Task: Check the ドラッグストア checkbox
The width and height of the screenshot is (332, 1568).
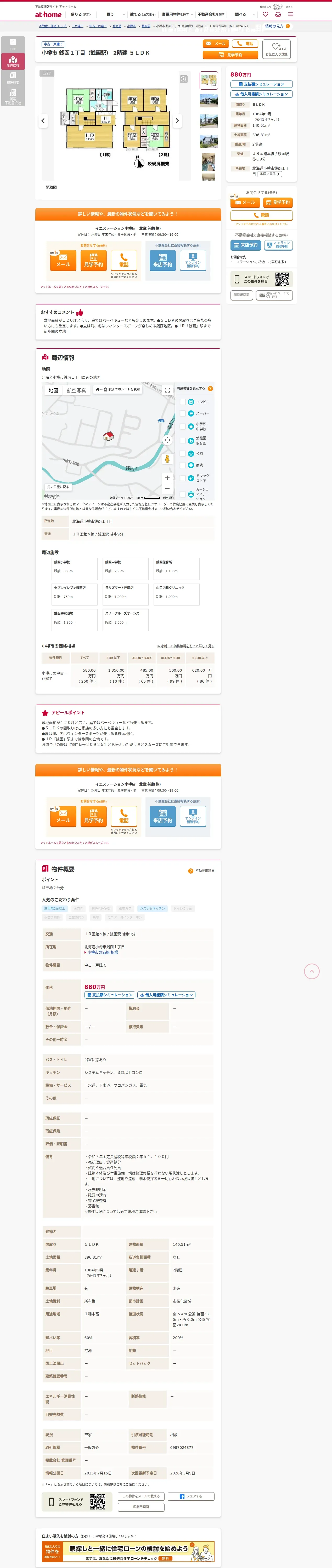Action: pos(183,478)
